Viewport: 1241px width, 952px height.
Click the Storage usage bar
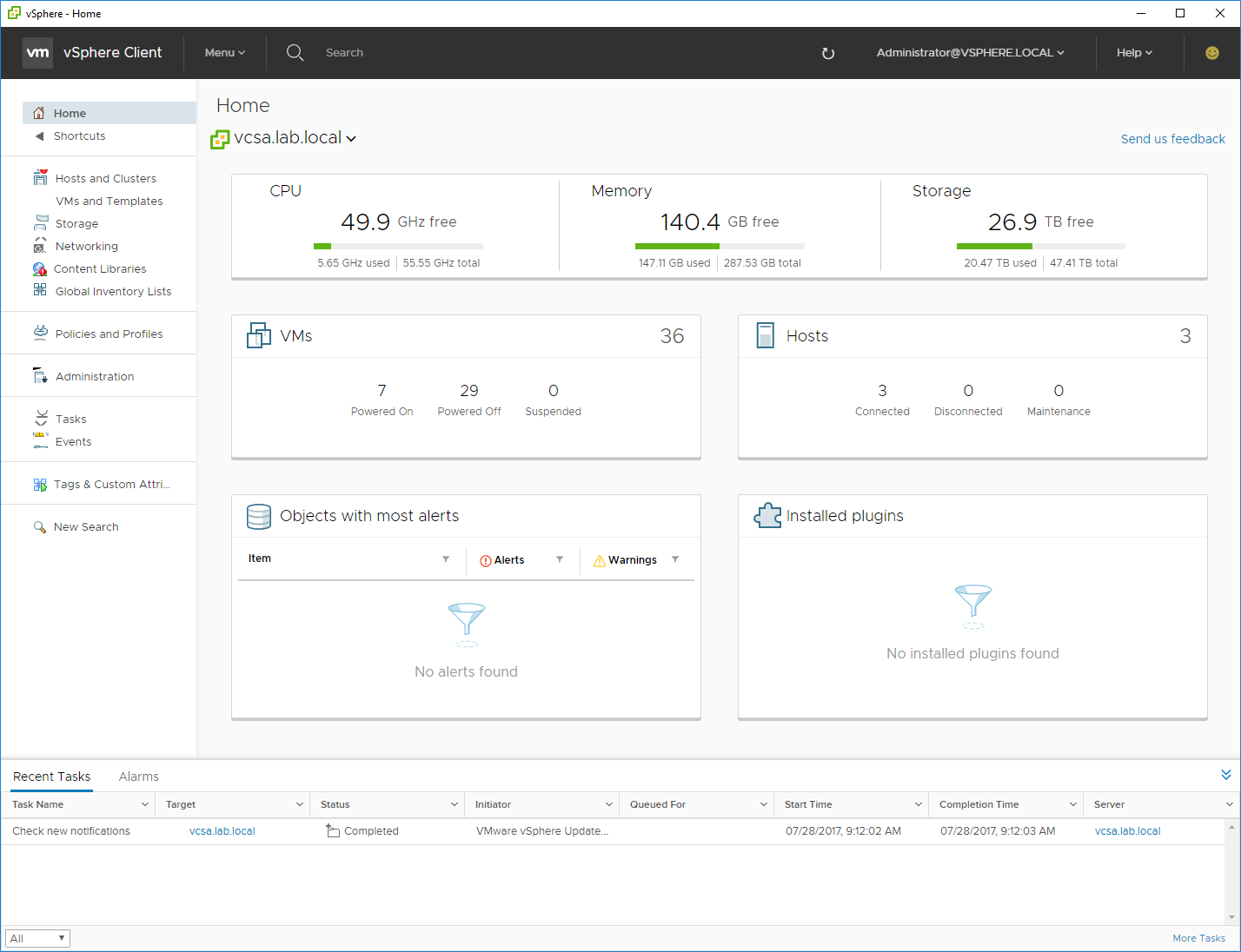coord(1041,246)
